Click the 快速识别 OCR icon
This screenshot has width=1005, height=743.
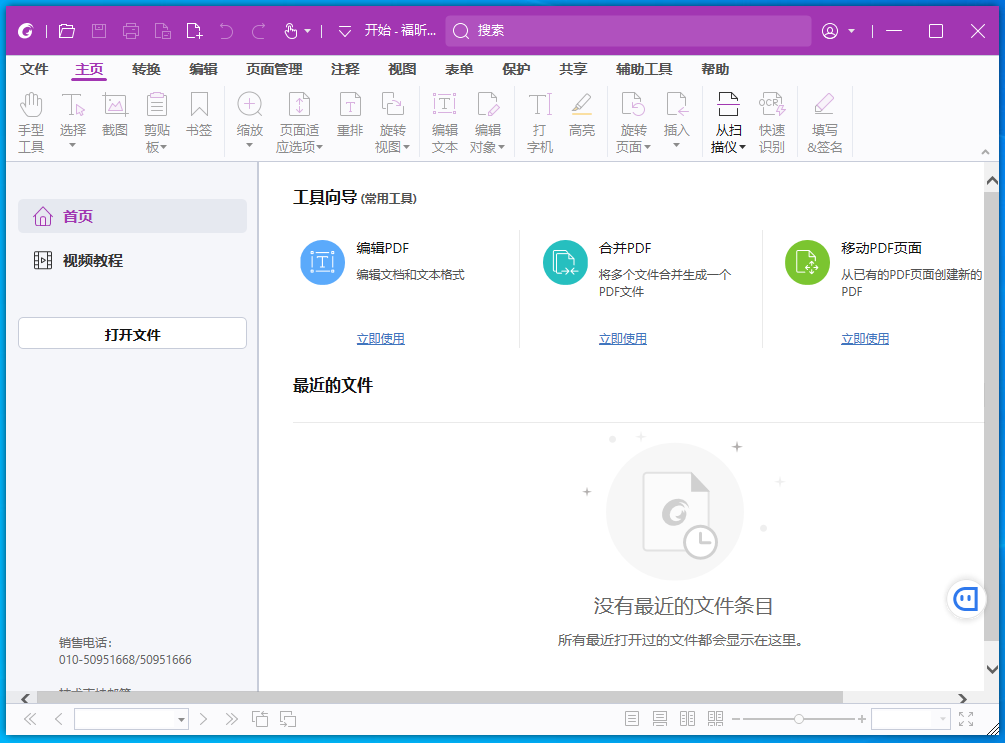(x=771, y=121)
